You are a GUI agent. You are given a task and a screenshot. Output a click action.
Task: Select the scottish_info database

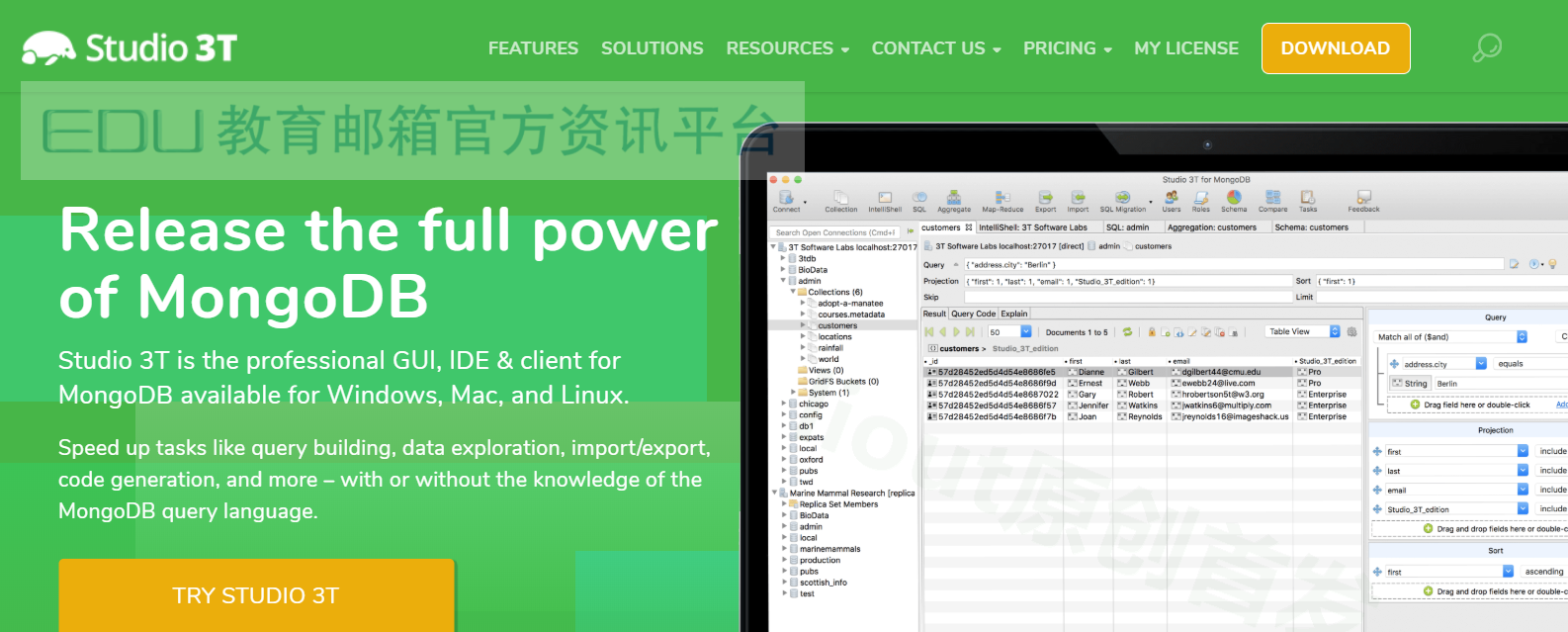pyautogui.click(x=823, y=583)
